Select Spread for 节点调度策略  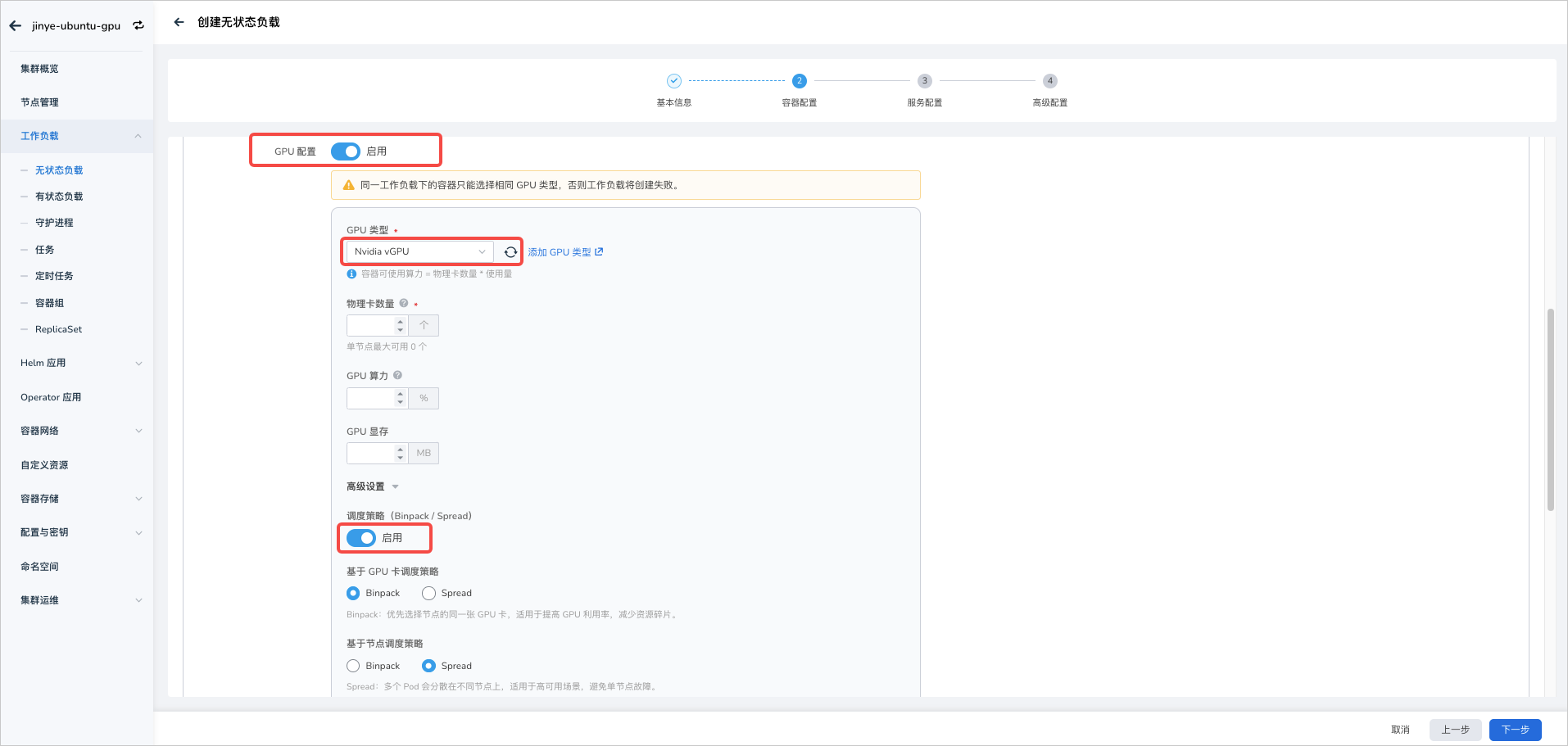click(428, 666)
